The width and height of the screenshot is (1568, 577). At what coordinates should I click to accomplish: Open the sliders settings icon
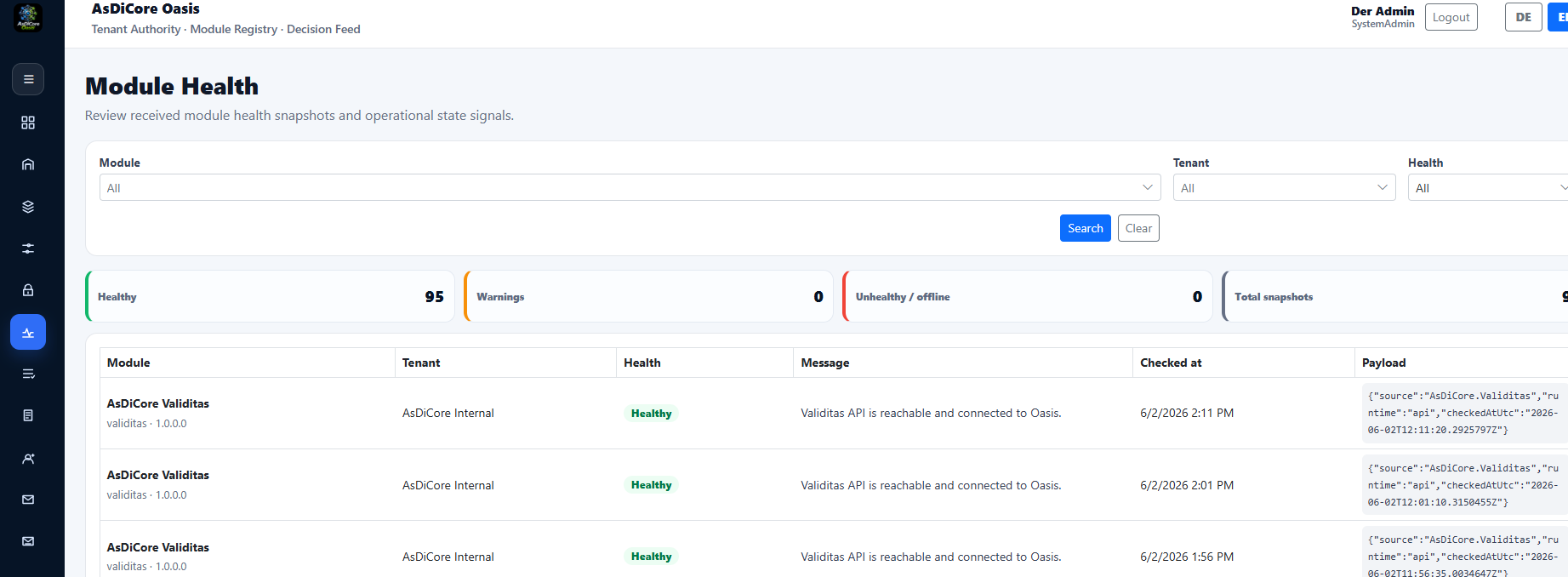coord(28,249)
